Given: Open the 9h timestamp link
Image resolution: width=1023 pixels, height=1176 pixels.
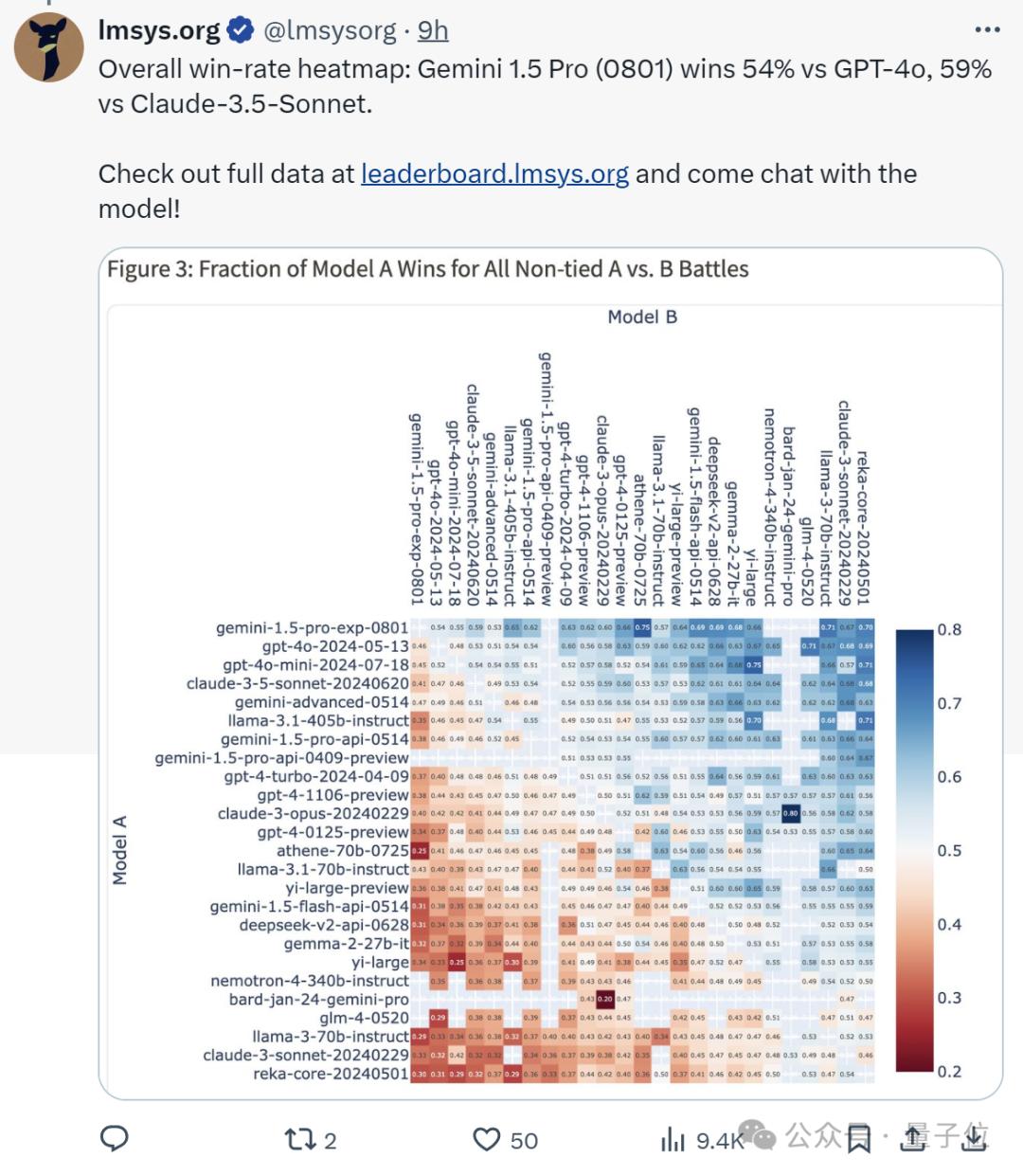Looking at the screenshot, I should tap(433, 30).
